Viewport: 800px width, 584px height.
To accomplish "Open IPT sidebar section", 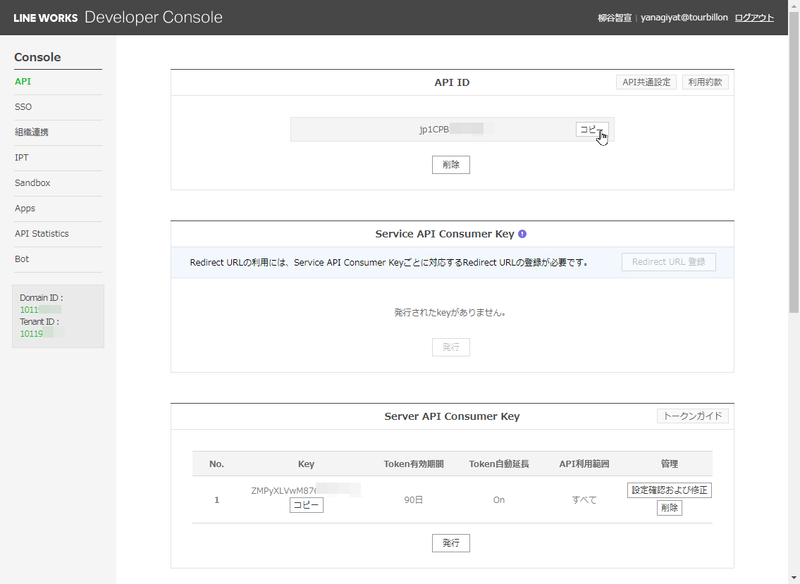I will point(22,157).
